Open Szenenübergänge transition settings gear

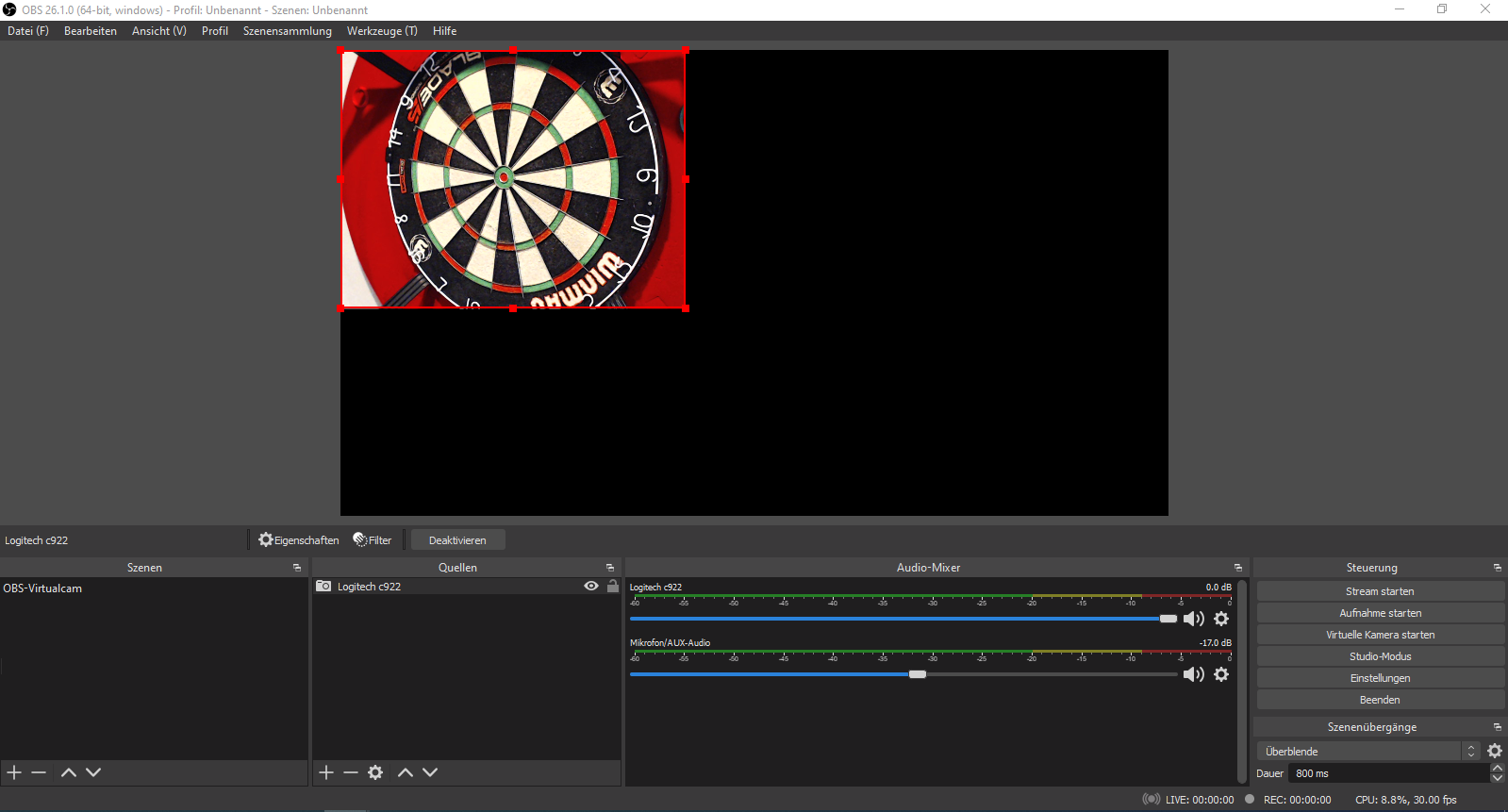tap(1495, 751)
